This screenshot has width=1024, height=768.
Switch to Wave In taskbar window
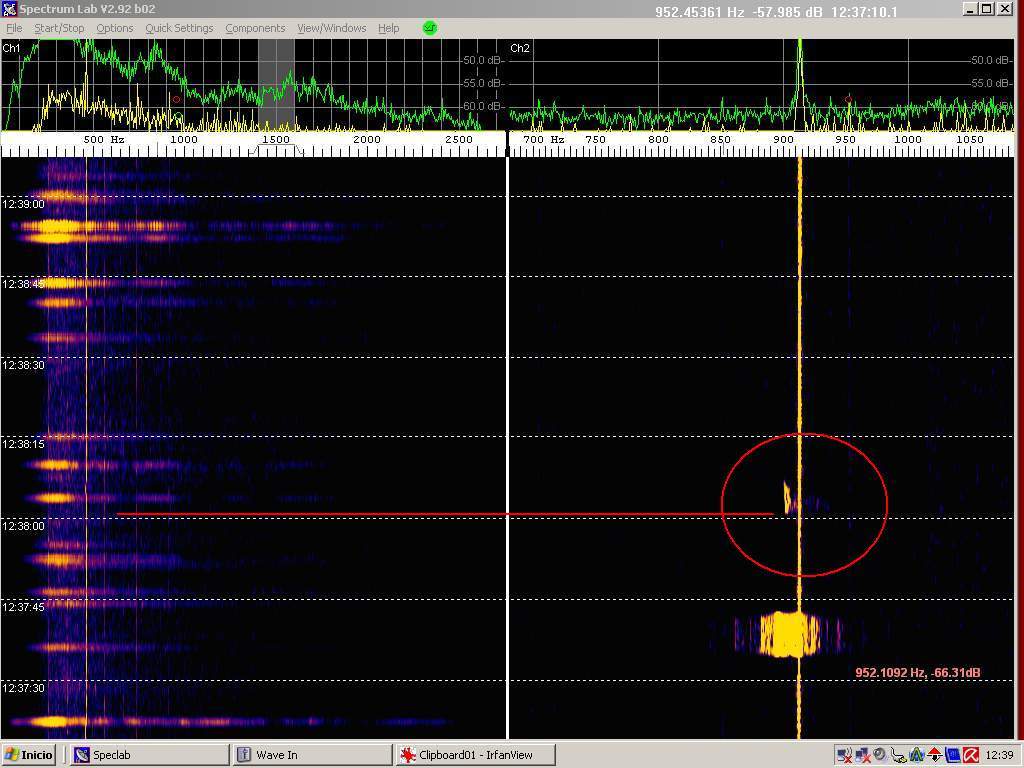311,755
